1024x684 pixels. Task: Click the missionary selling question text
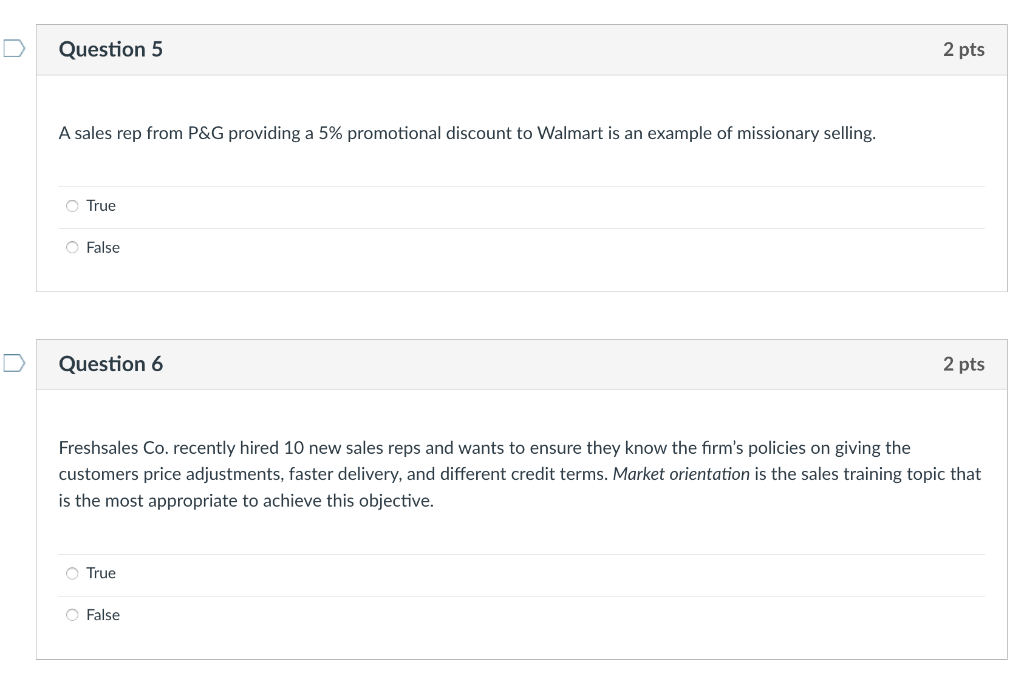pyautogui.click(x=467, y=131)
